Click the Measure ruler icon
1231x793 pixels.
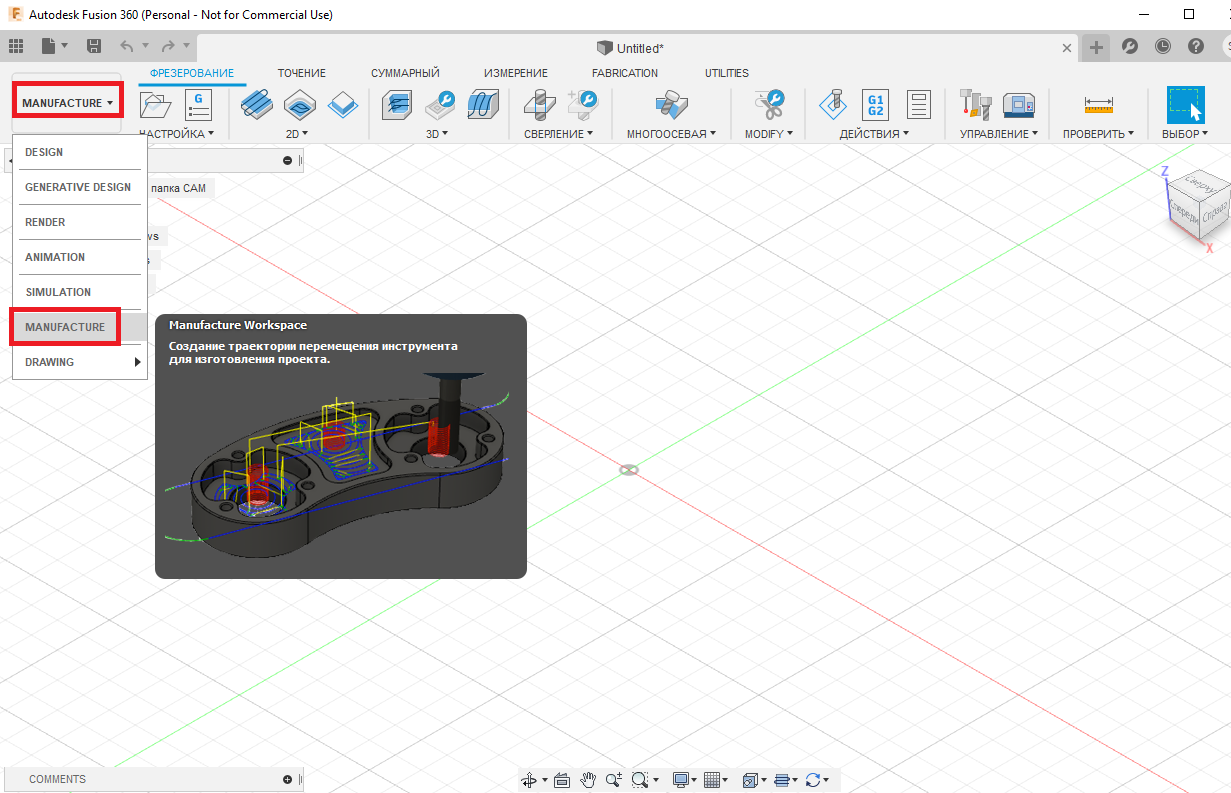(x=1098, y=105)
